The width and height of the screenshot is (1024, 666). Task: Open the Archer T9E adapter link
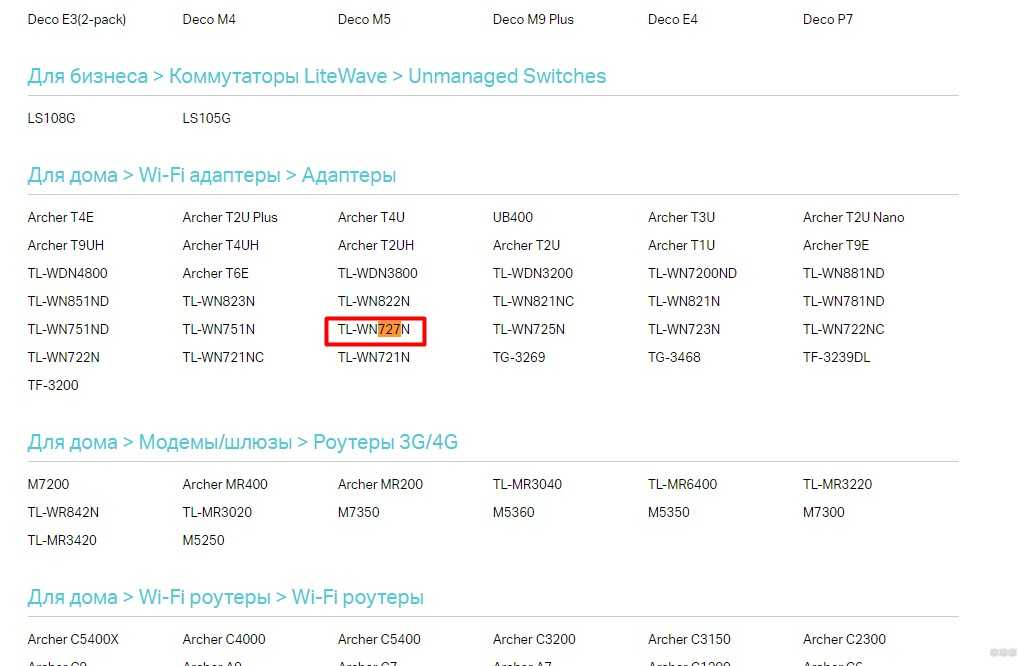click(x=836, y=245)
